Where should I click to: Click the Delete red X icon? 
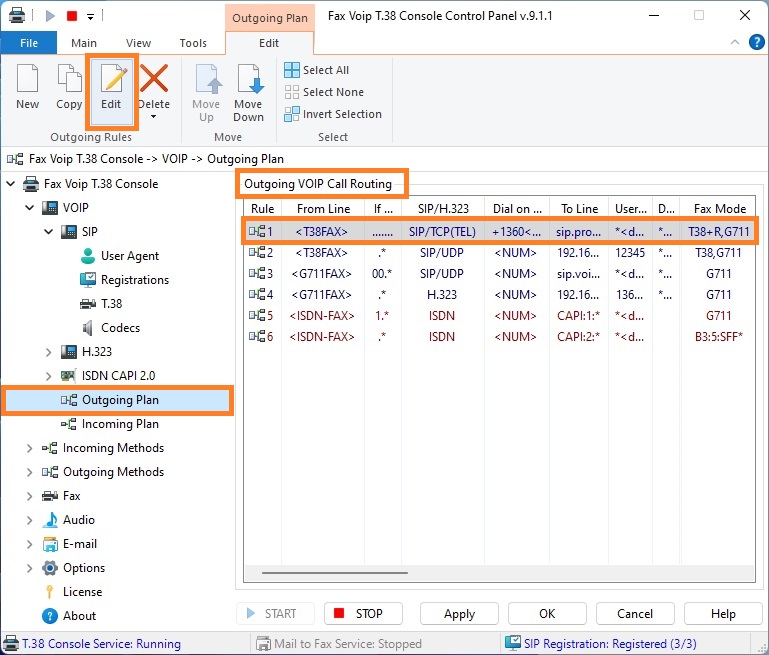154,78
